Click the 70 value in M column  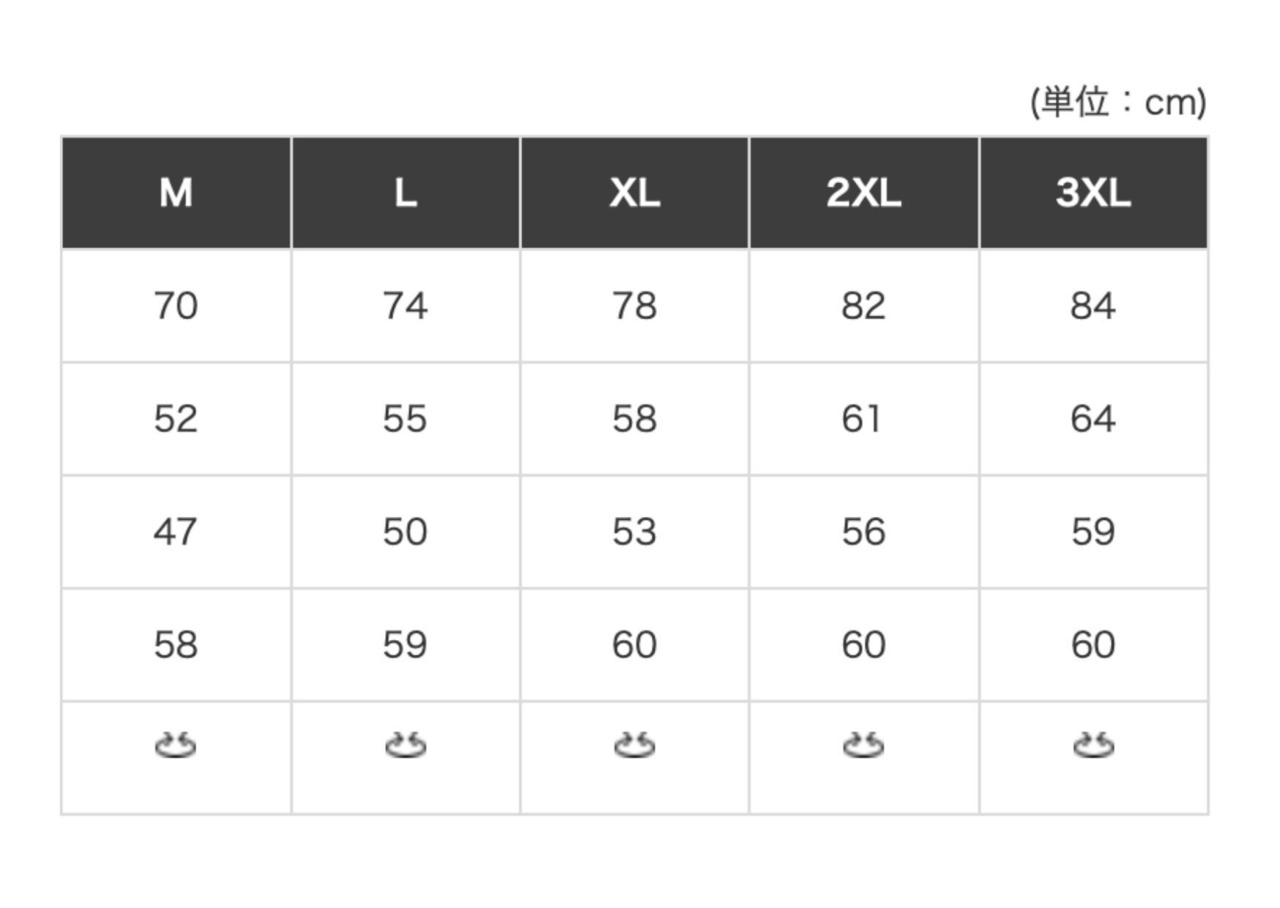click(x=176, y=305)
